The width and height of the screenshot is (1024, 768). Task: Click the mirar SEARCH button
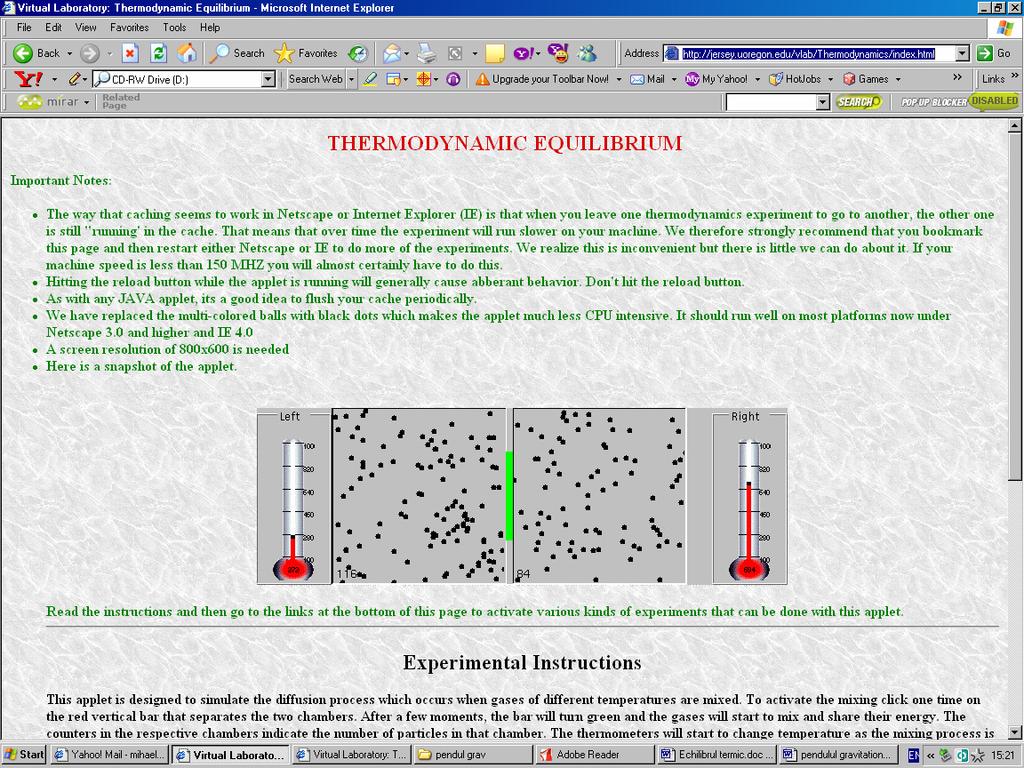click(x=859, y=102)
